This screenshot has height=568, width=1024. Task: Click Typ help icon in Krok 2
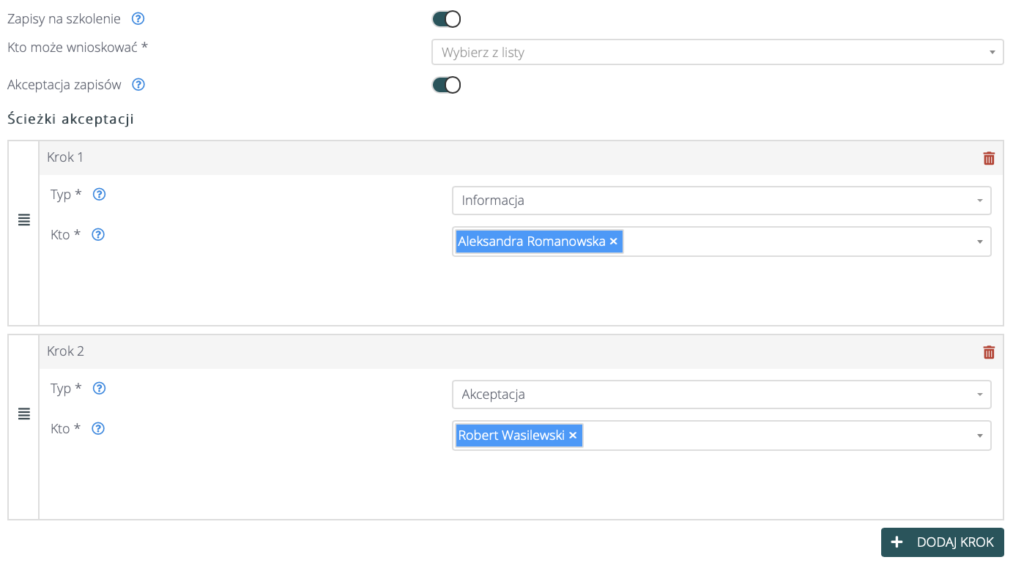[99, 389]
